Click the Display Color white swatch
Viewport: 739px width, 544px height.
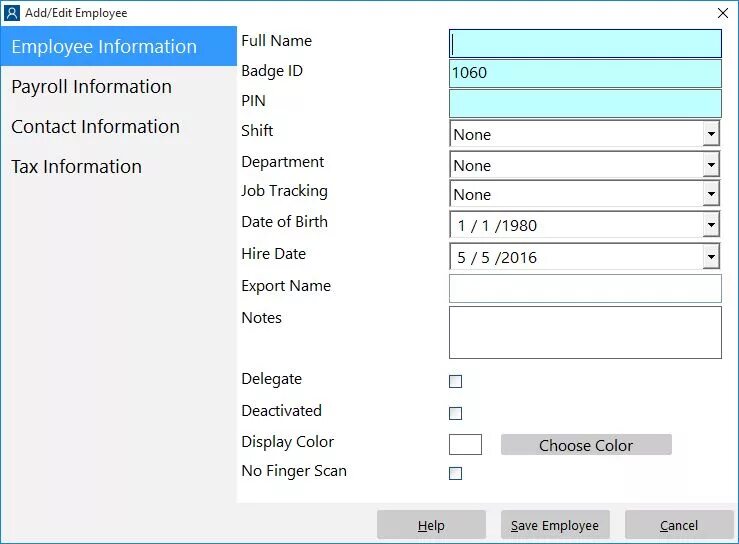465,445
